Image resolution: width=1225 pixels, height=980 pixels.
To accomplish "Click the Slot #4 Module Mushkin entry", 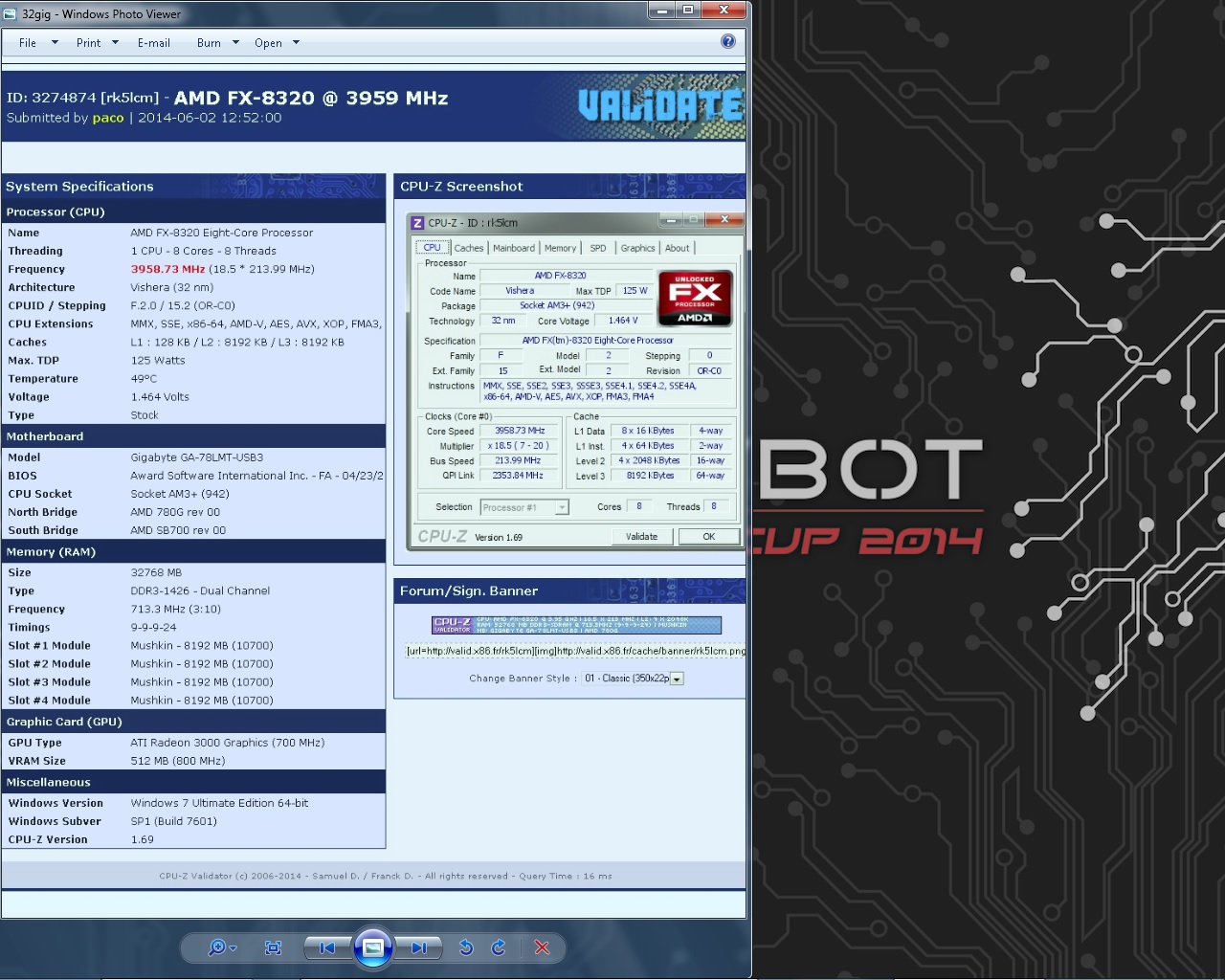I will coord(202,700).
